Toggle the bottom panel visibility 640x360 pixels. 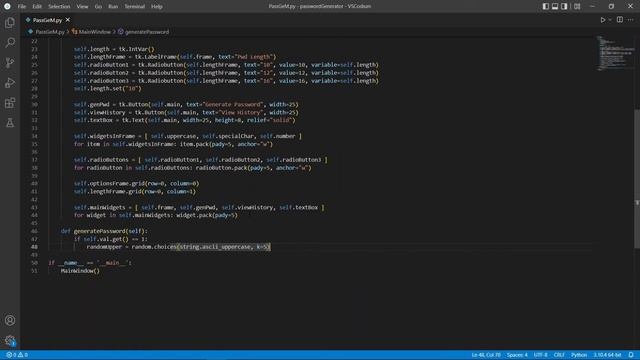point(555,6)
